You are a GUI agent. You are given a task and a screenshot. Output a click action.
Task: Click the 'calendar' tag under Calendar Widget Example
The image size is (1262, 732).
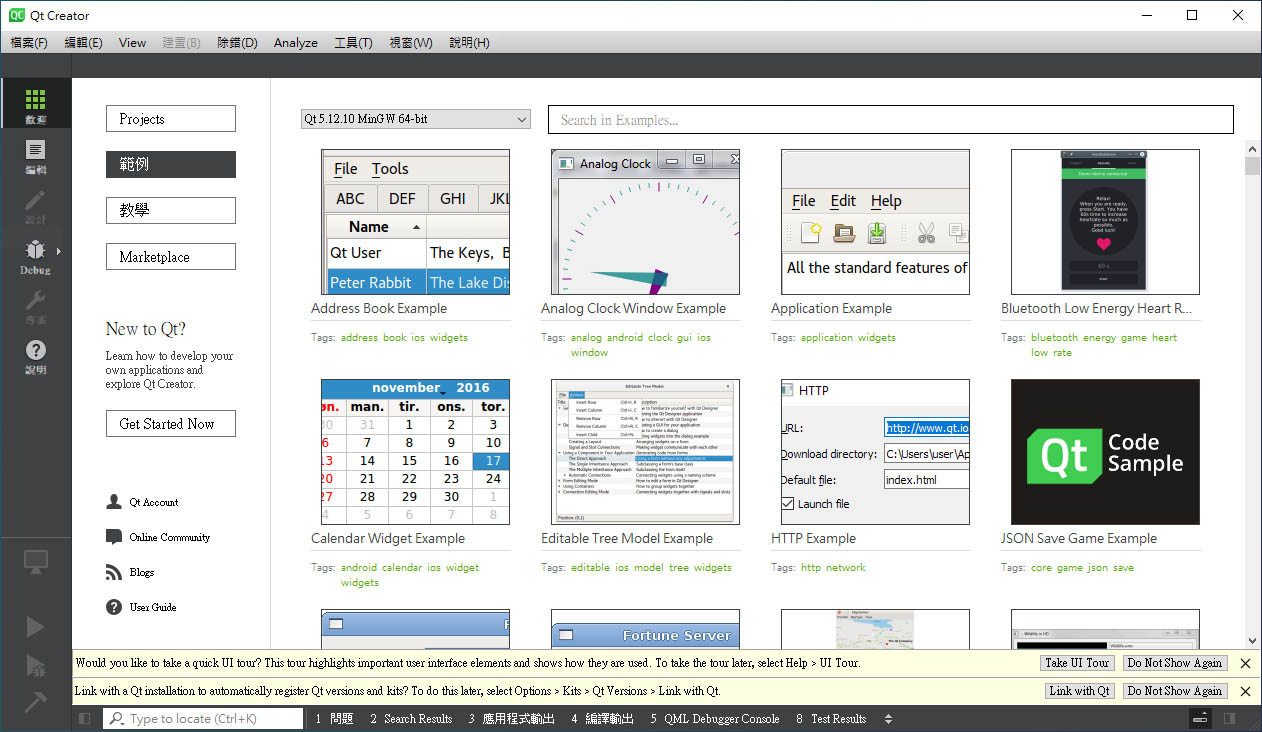coord(402,568)
